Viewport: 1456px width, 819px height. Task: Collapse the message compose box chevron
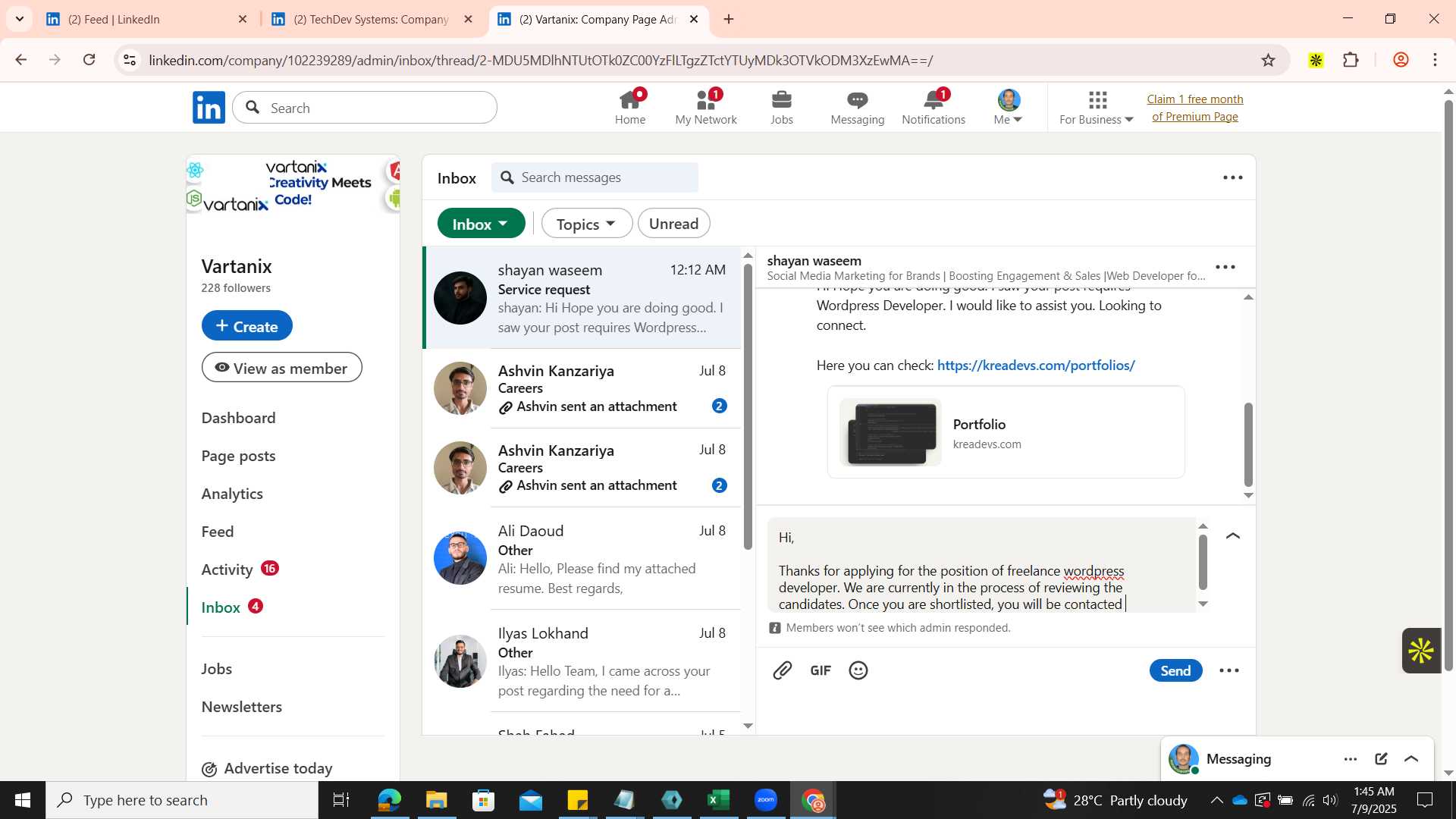pos(1233,536)
